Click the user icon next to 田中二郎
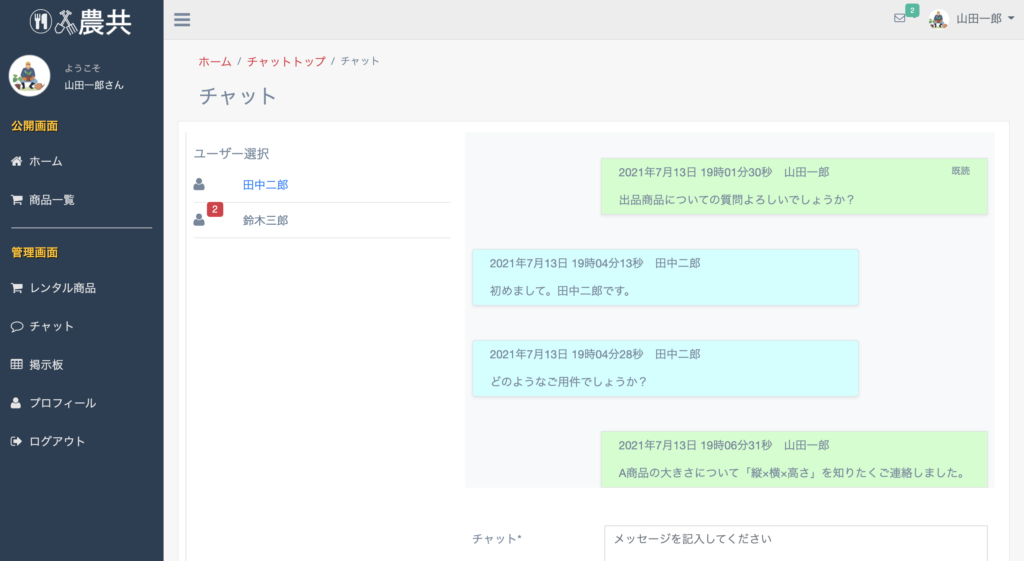Image resolution: width=1024 pixels, height=561 pixels. [199, 185]
